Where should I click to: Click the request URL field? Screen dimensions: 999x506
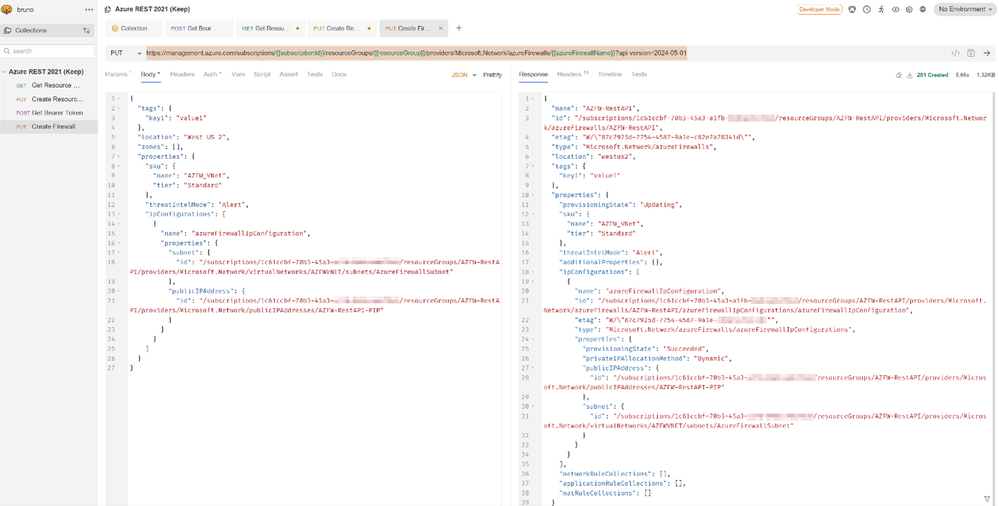416,54
